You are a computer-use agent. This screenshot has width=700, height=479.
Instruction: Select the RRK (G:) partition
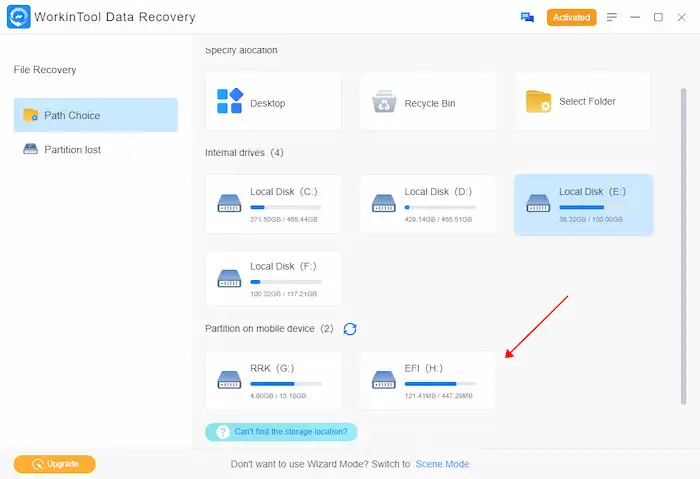click(x=273, y=380)
